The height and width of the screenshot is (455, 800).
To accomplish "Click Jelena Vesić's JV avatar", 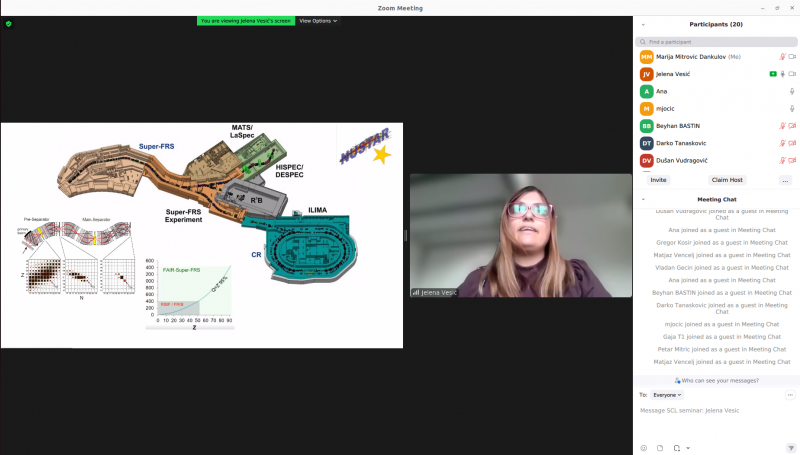I will [x=646, y=74].
